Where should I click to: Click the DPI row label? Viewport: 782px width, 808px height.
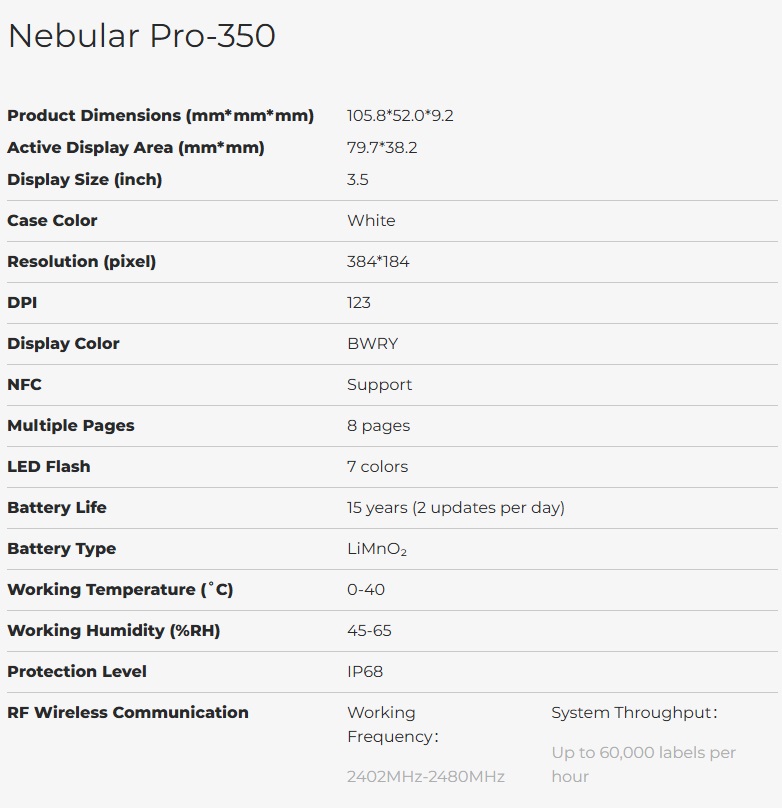[x=22, y=302]
